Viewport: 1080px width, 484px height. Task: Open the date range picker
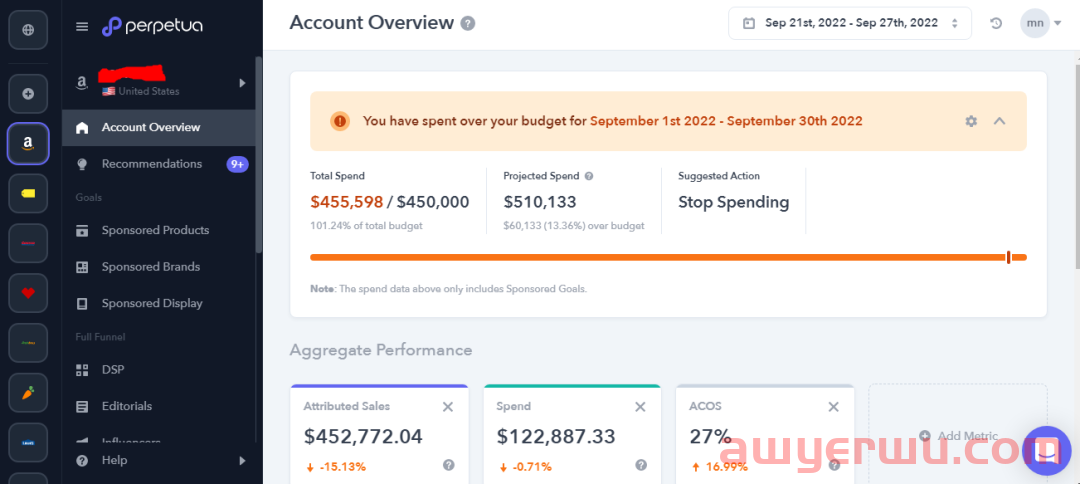pyautogui.click(x=849, y=23)
